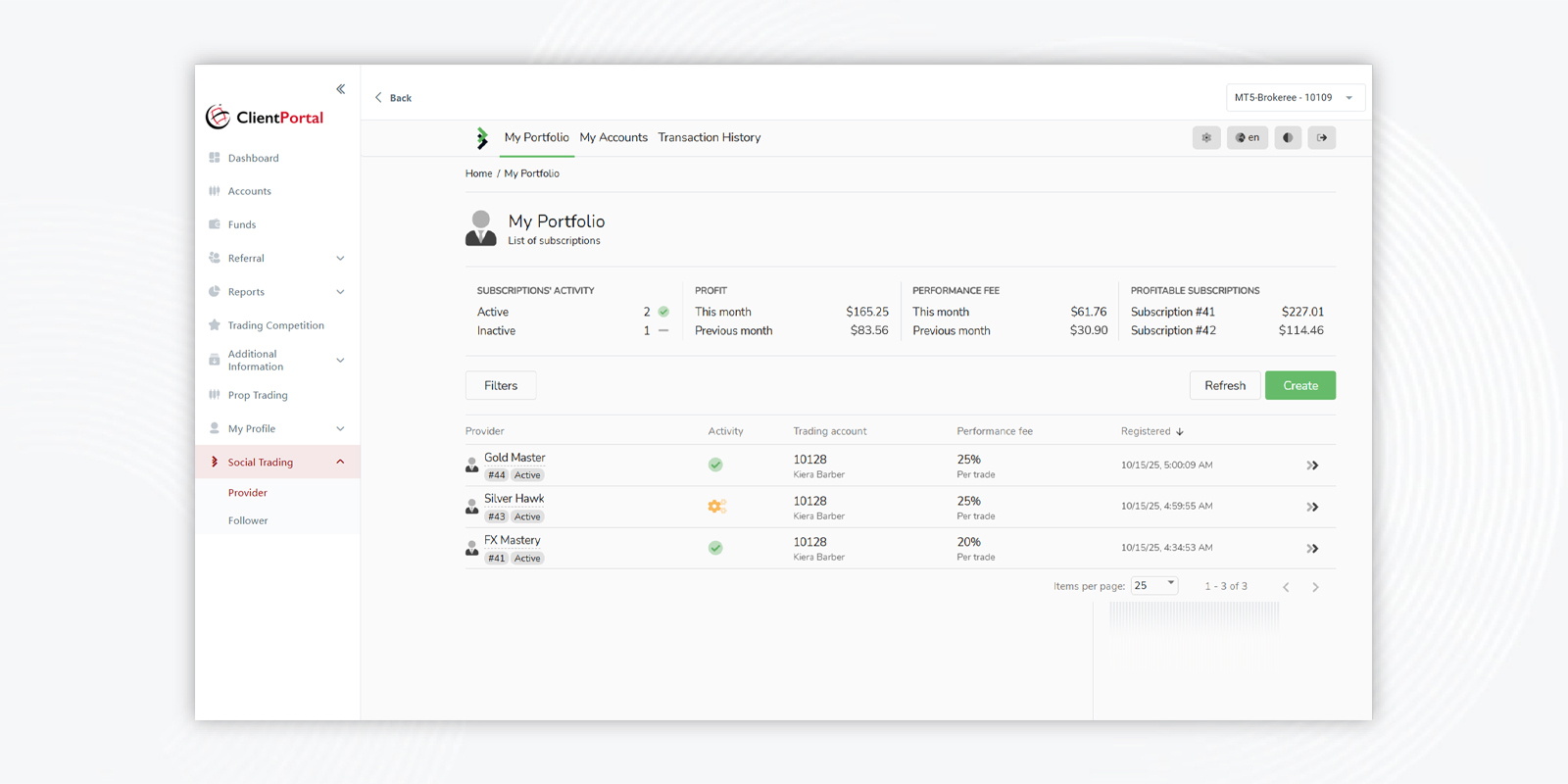
Task: Click Gold Master green activity checkmark
Action: 715,465
